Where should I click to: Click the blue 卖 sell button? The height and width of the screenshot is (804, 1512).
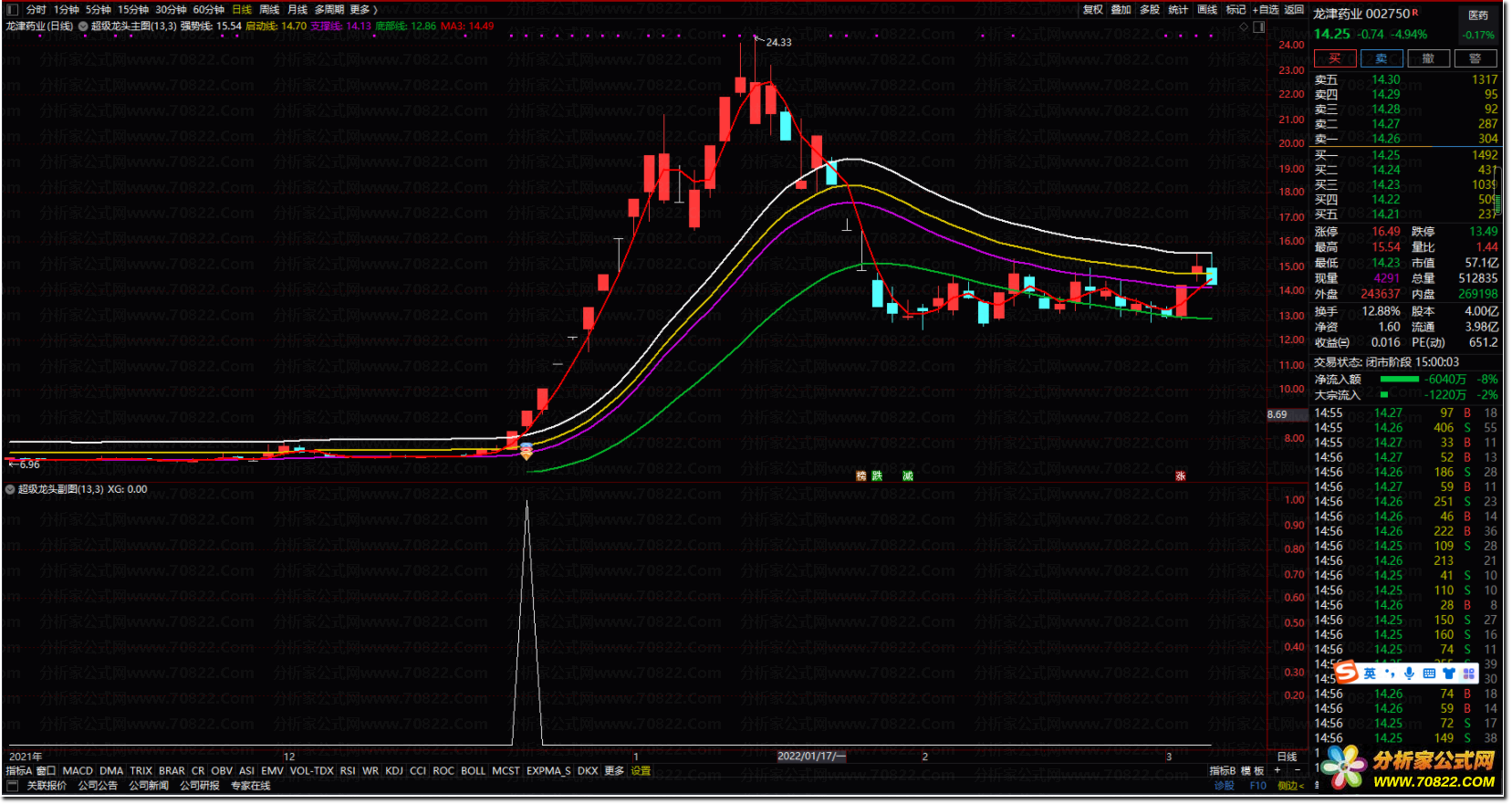pos(1382,58)
